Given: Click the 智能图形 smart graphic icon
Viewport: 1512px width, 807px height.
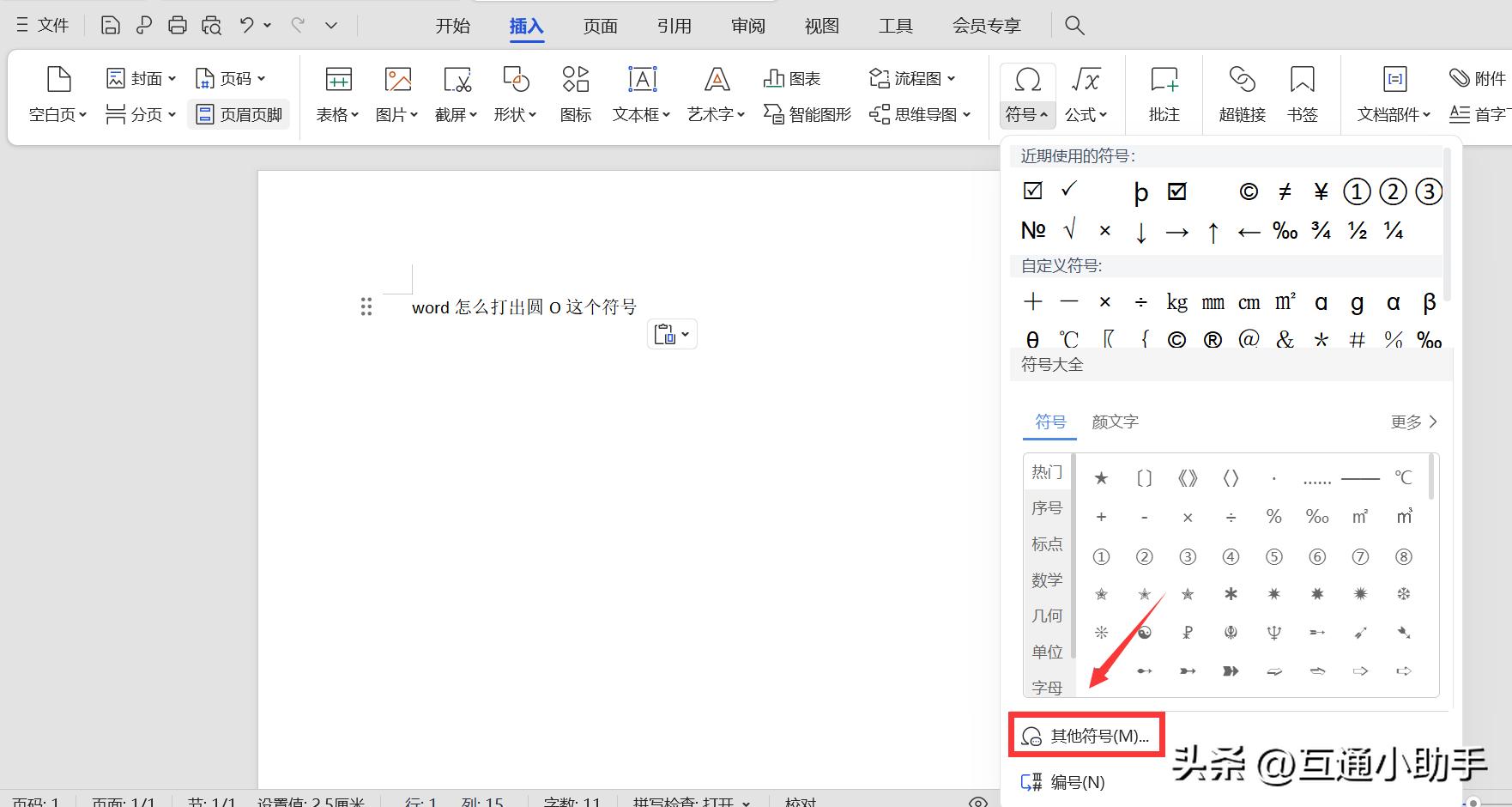Looking at the screenshot, I should coord(807,114).
